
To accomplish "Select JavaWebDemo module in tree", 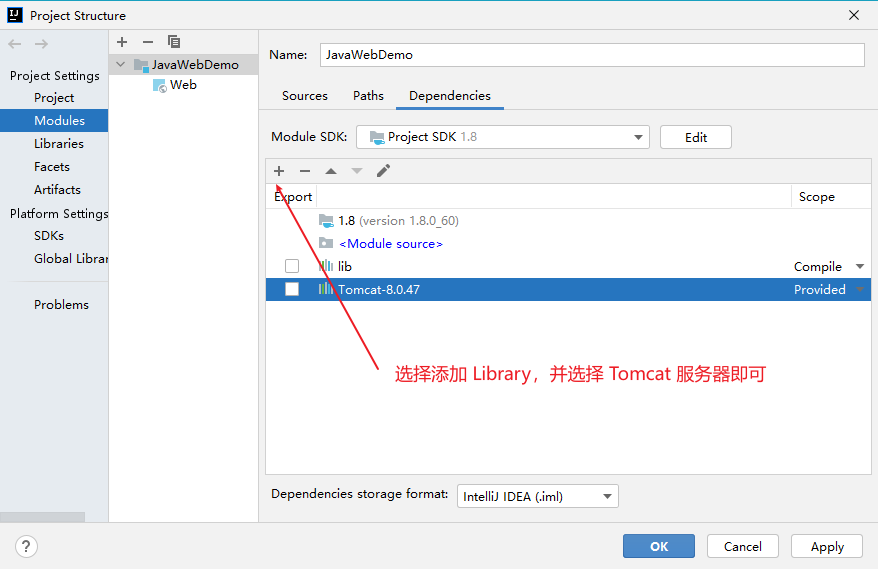I will pos(183,64).
